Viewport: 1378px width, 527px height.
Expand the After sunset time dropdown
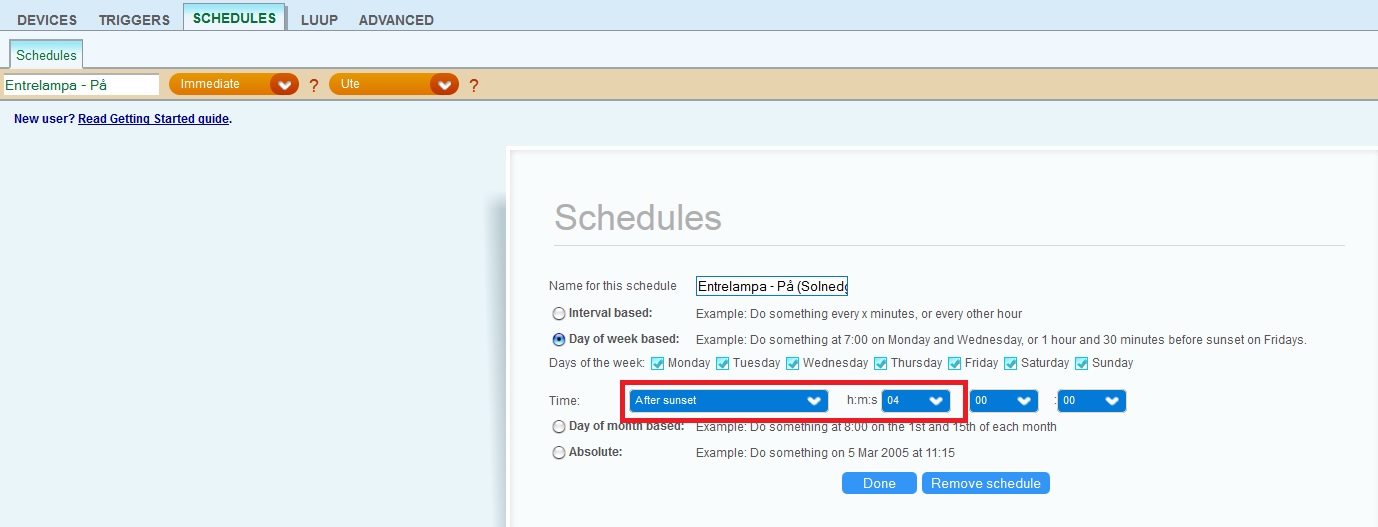pos(728,400)
